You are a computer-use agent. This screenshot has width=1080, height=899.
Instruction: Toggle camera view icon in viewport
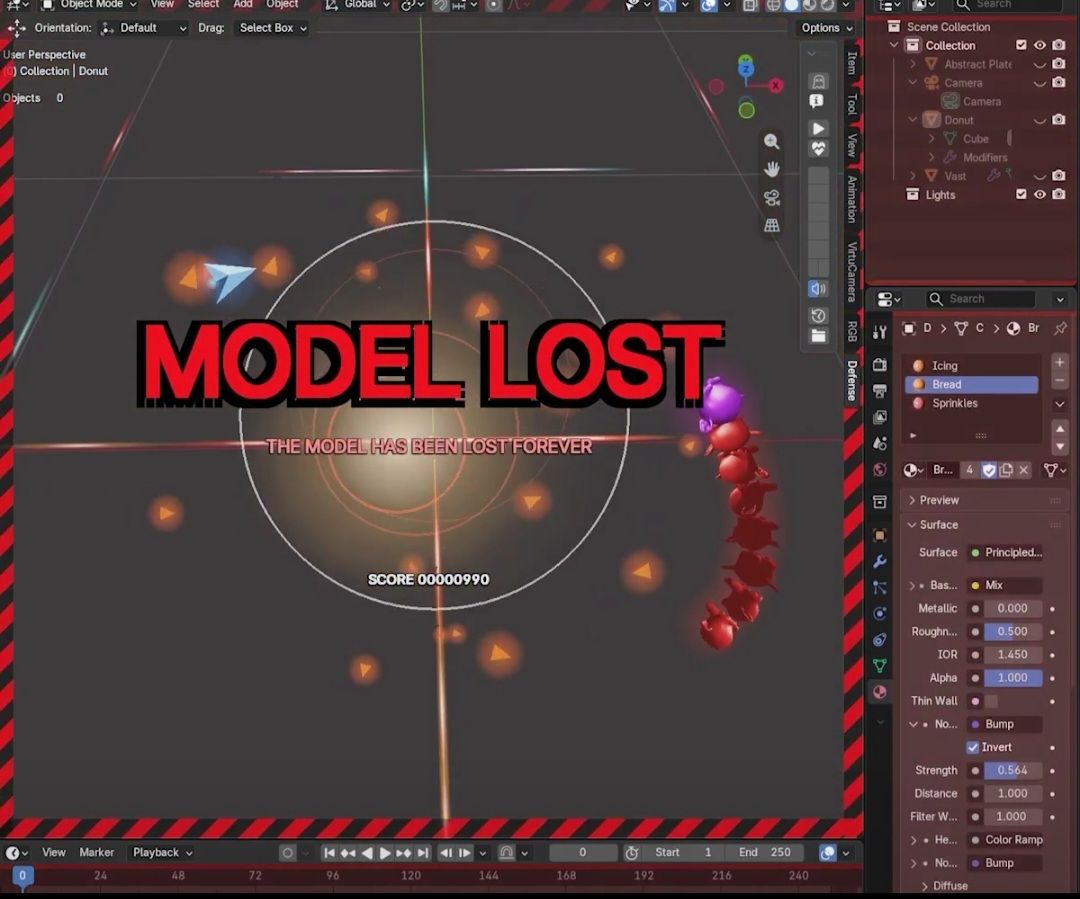click(771, 198)
